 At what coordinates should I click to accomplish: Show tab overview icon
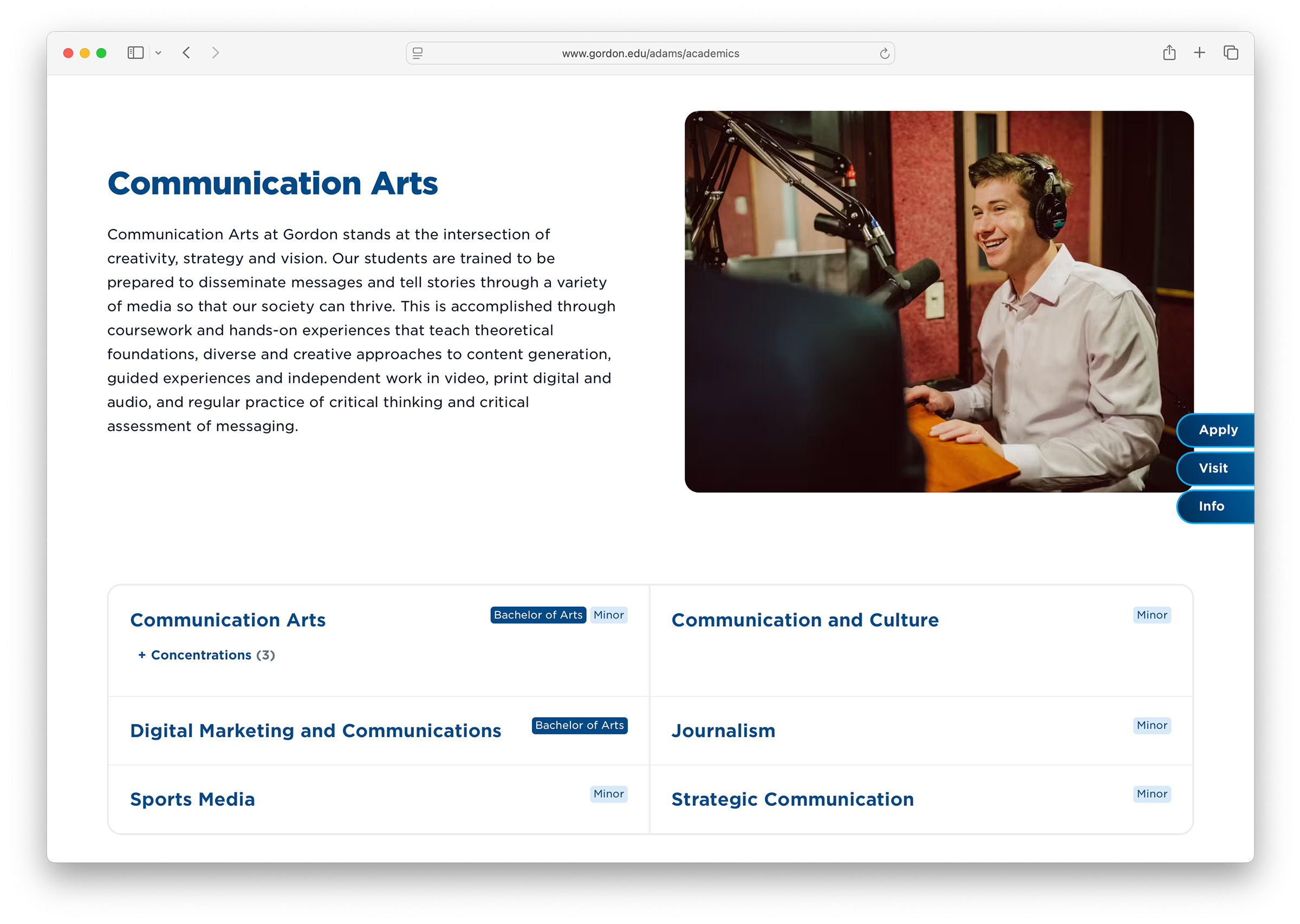[1230, 53]
